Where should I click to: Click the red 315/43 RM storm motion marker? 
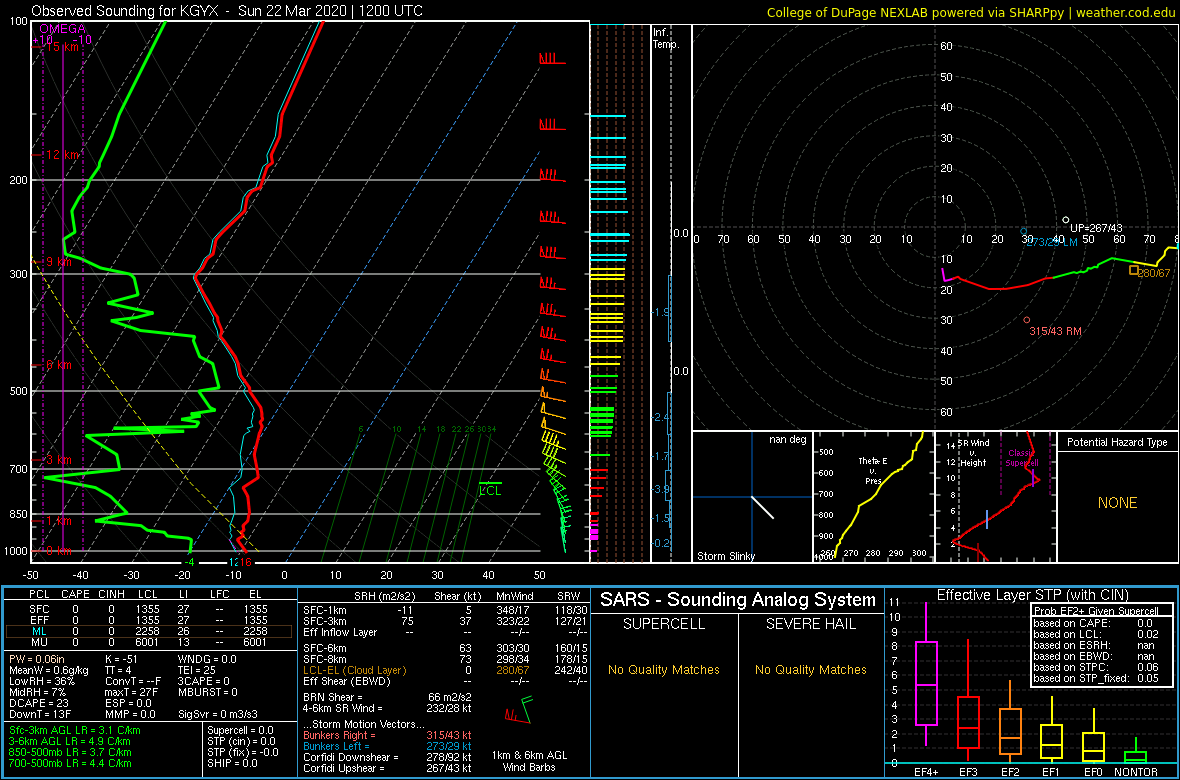tap(1026, 320)
